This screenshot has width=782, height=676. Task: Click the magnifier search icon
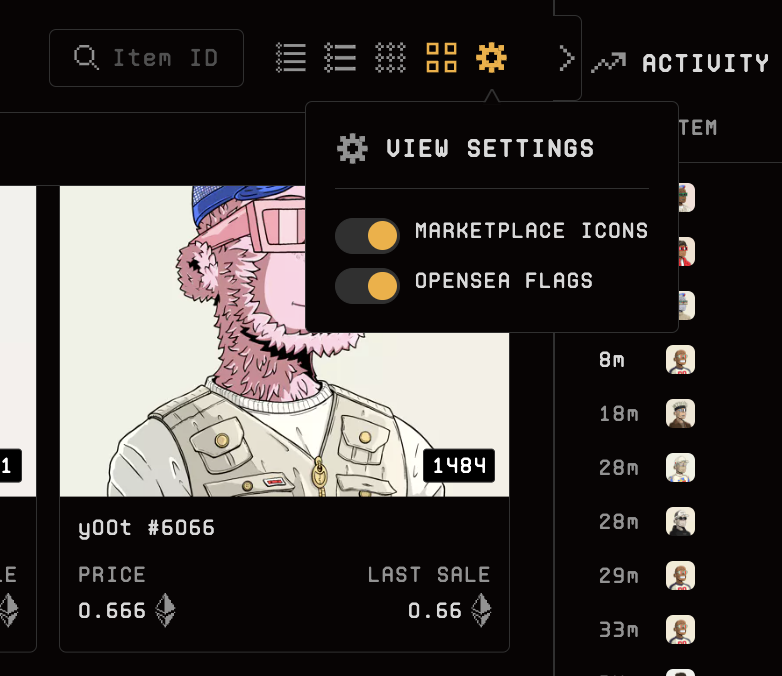86,57
